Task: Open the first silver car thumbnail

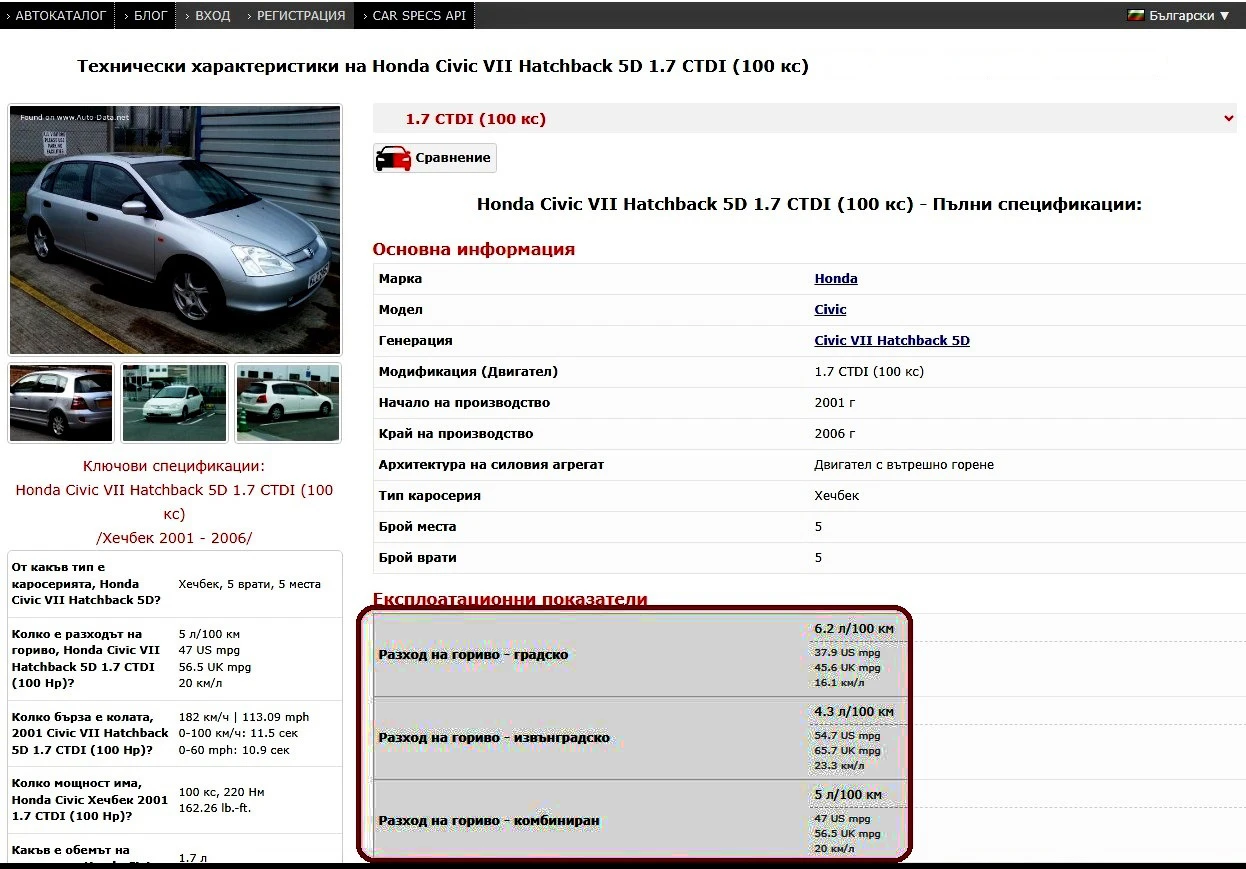Action: [61, 403]
